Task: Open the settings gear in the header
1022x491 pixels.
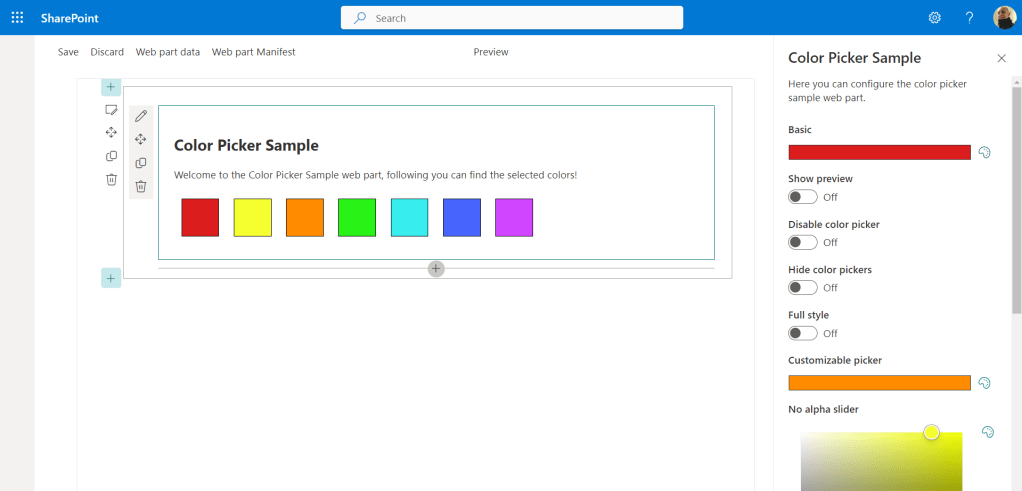Action: tap(934, 18)
